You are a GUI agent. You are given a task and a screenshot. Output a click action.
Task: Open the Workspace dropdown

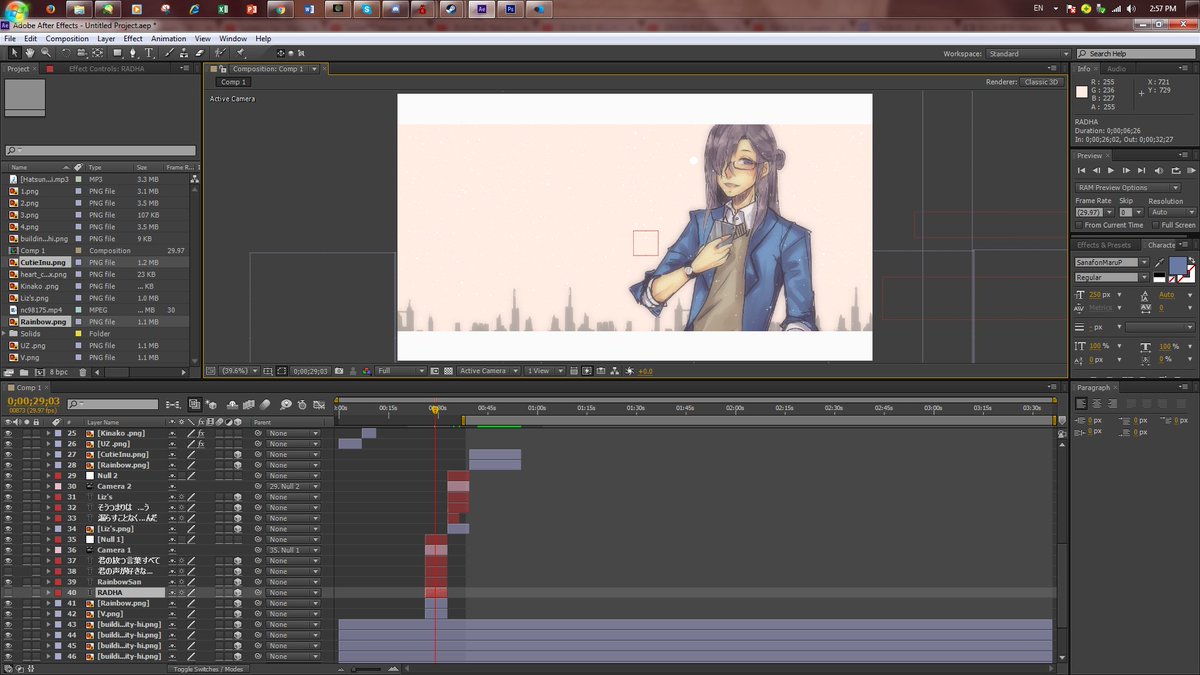tap(1028, 54)
